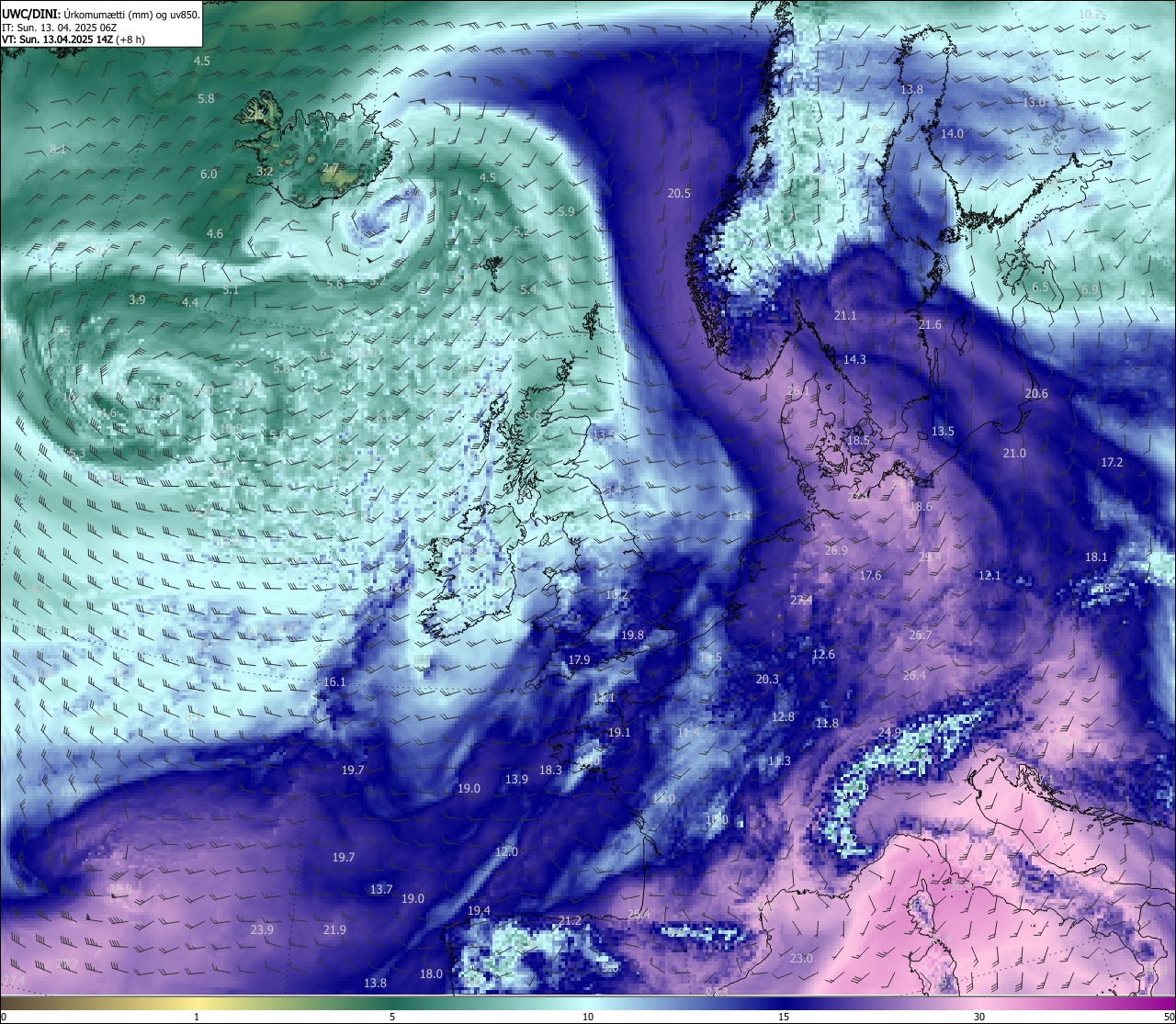Click the title "UWC/DINI: Úrkomumætti (mm) og uv850."
This screenshot has width=1176, height=1024.
tap(101, 15)
